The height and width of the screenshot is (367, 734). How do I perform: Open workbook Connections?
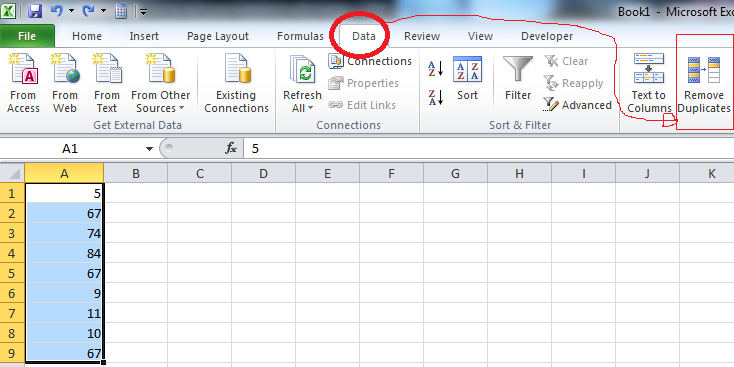370,61
